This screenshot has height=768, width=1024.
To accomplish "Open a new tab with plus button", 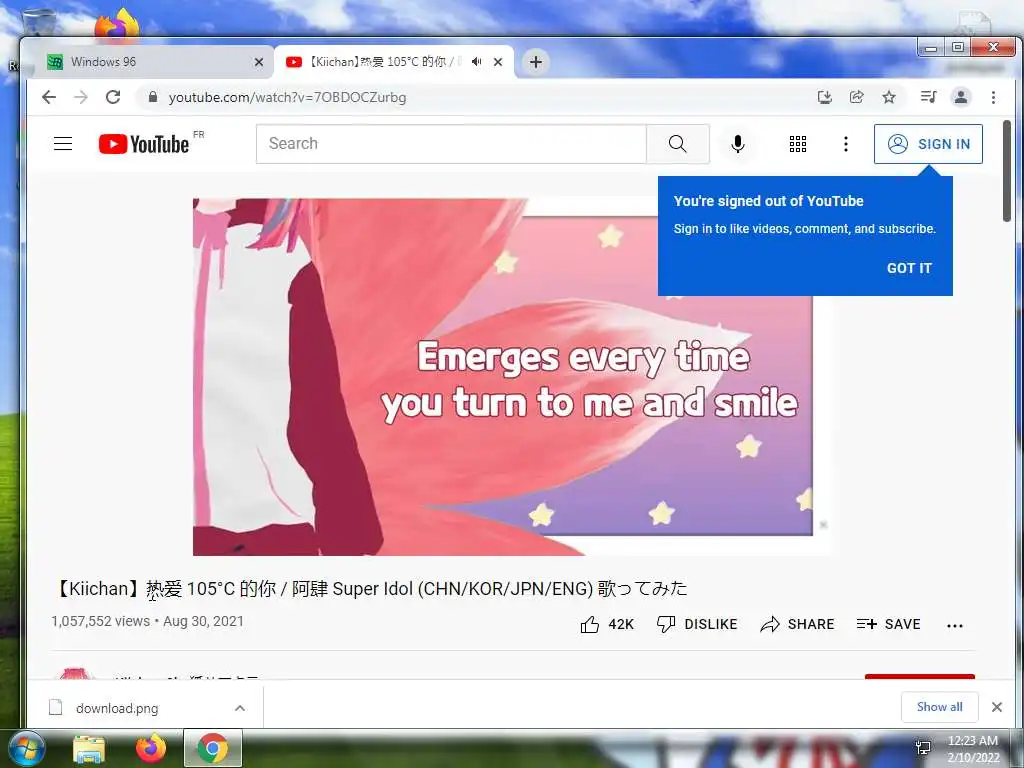I will pos(536,62).
